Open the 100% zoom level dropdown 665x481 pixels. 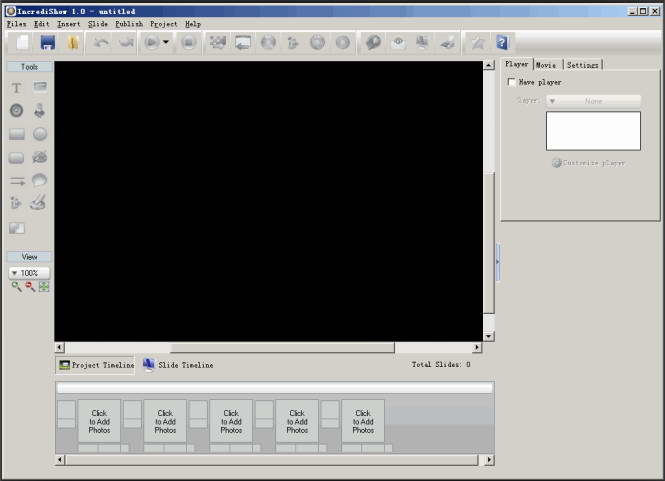(29, 273)
